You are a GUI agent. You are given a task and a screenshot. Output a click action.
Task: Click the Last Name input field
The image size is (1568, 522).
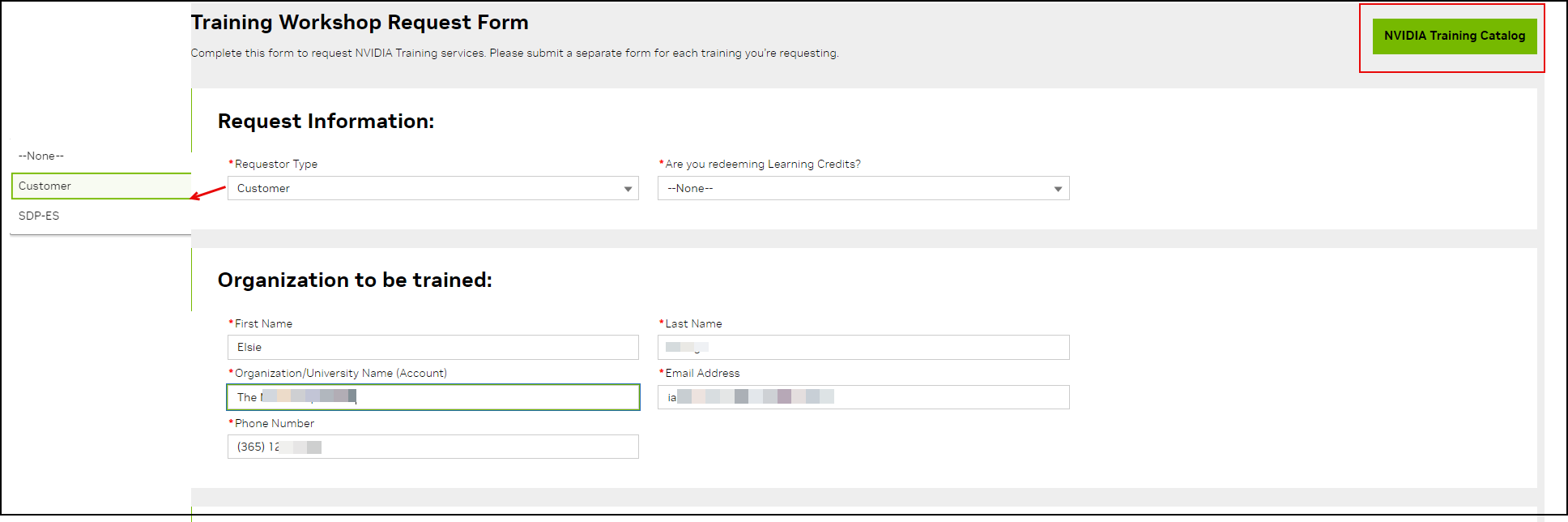pos(863,347)
